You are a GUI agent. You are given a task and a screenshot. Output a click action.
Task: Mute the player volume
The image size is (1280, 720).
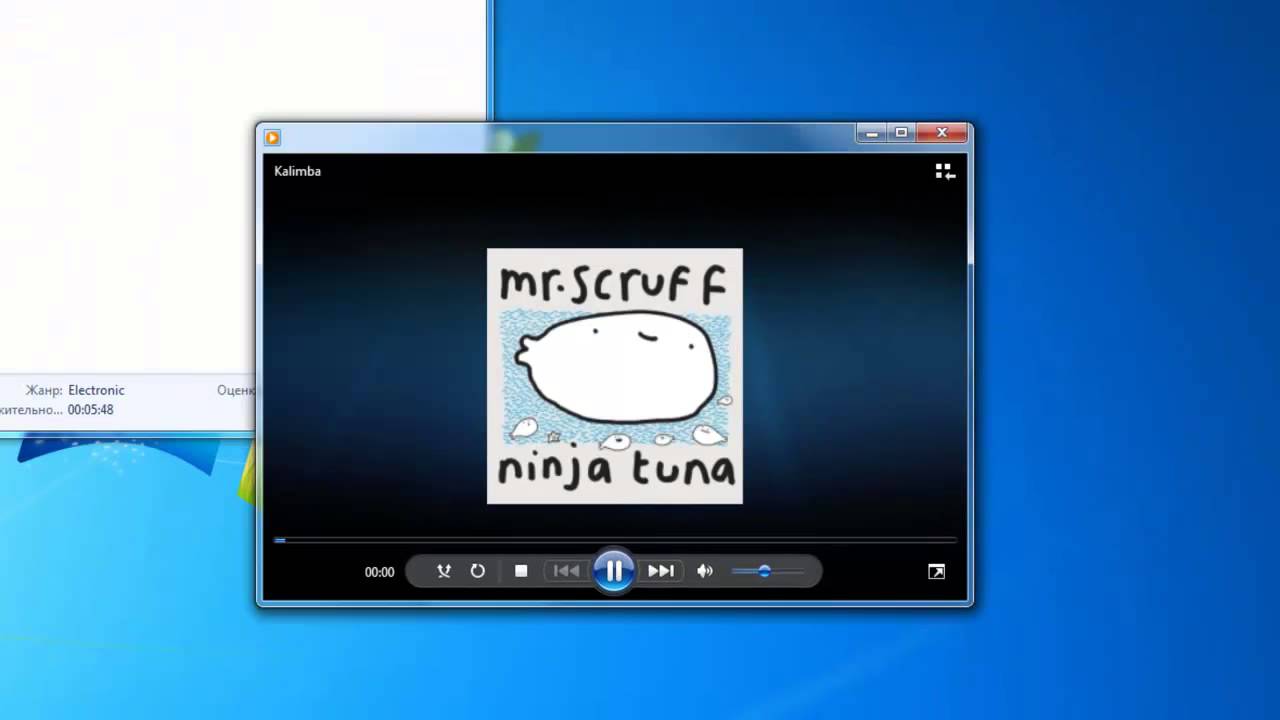(705, 571)
